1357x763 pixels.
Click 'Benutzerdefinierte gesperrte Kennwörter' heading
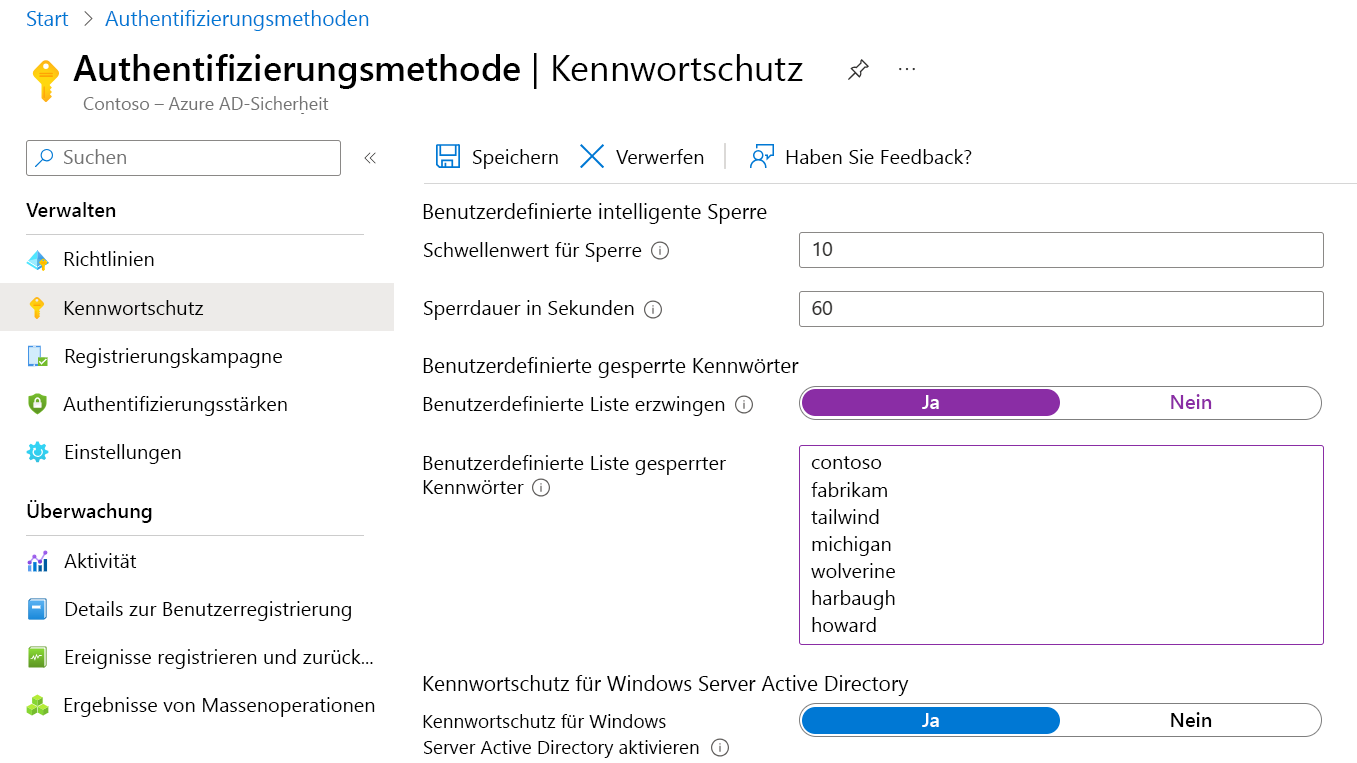610,365
